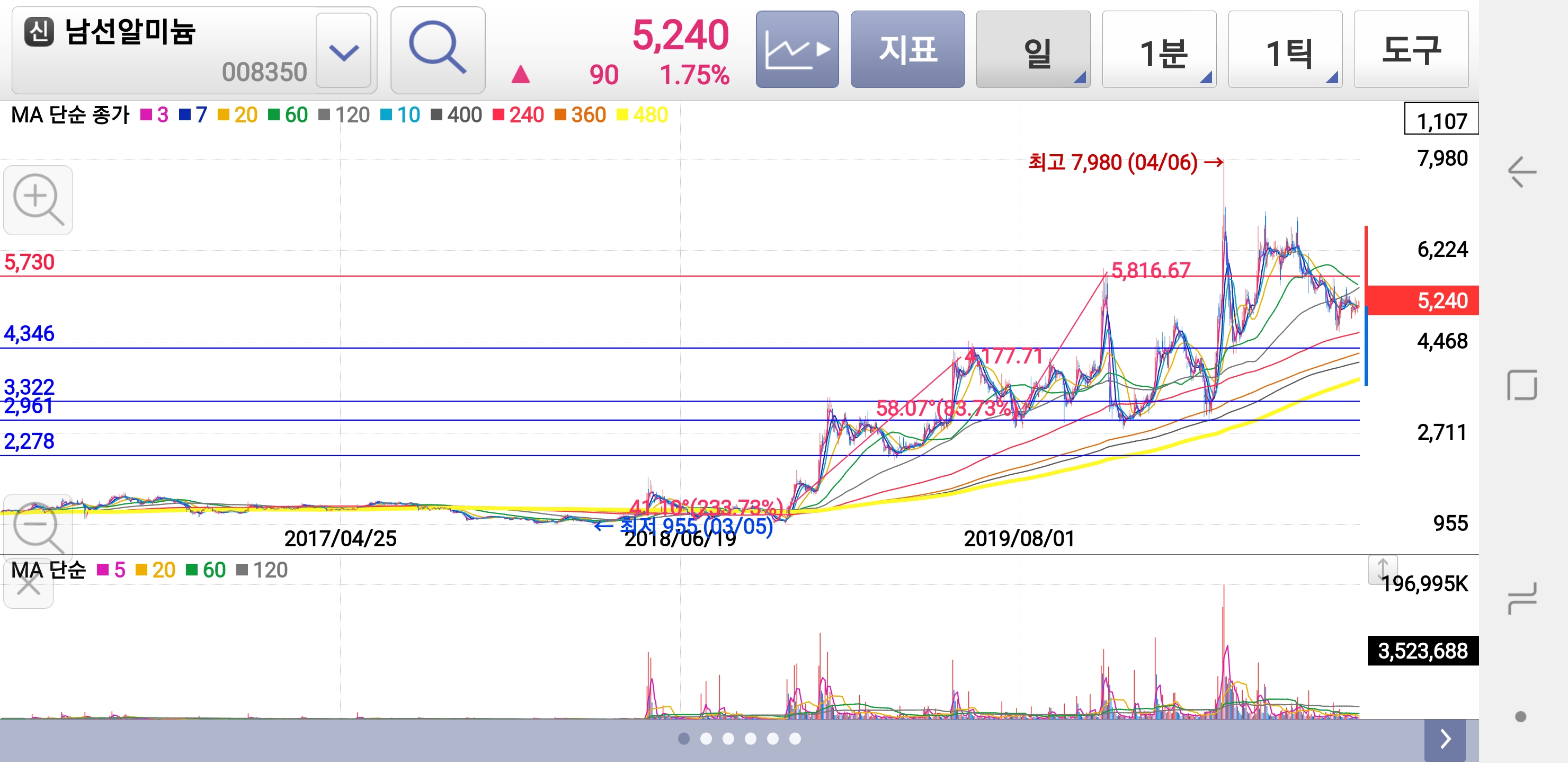The width and height of the screenshot is (1568, 763).
Task: Zoom out chart with minus magnifier
Action: (x=38, y=525)
